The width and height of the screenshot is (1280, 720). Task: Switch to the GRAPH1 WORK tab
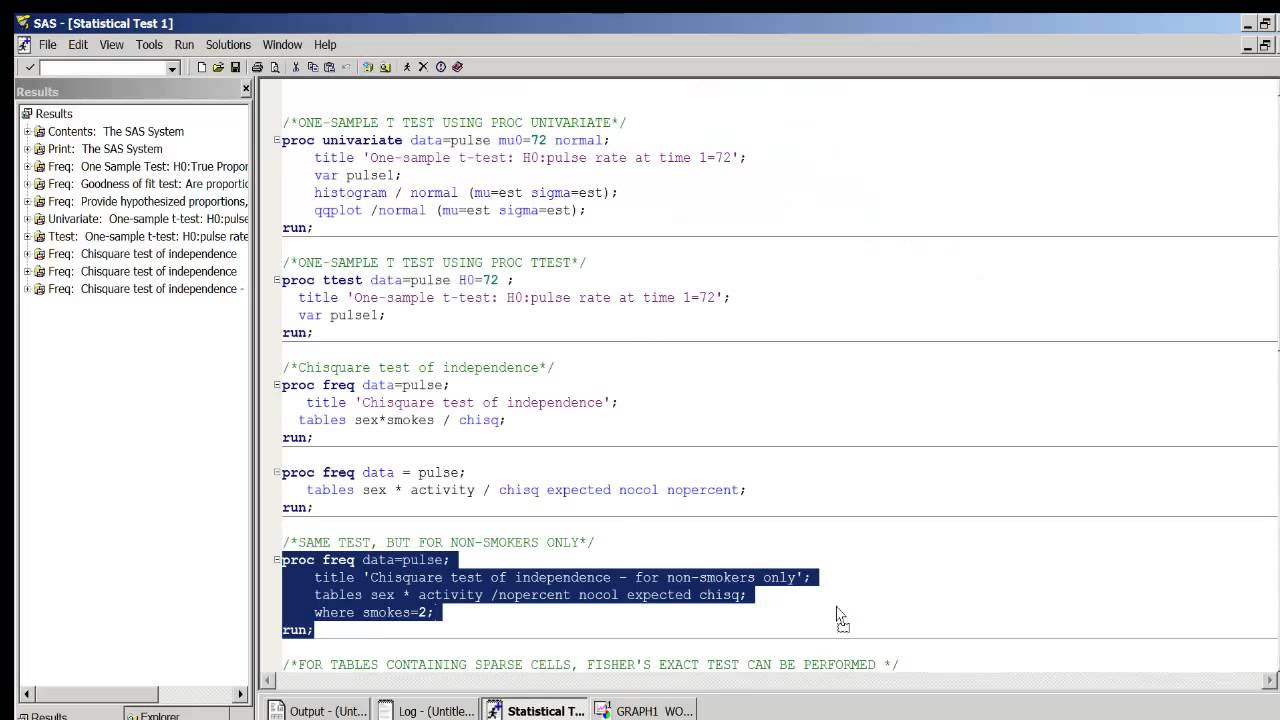(643, 711)
